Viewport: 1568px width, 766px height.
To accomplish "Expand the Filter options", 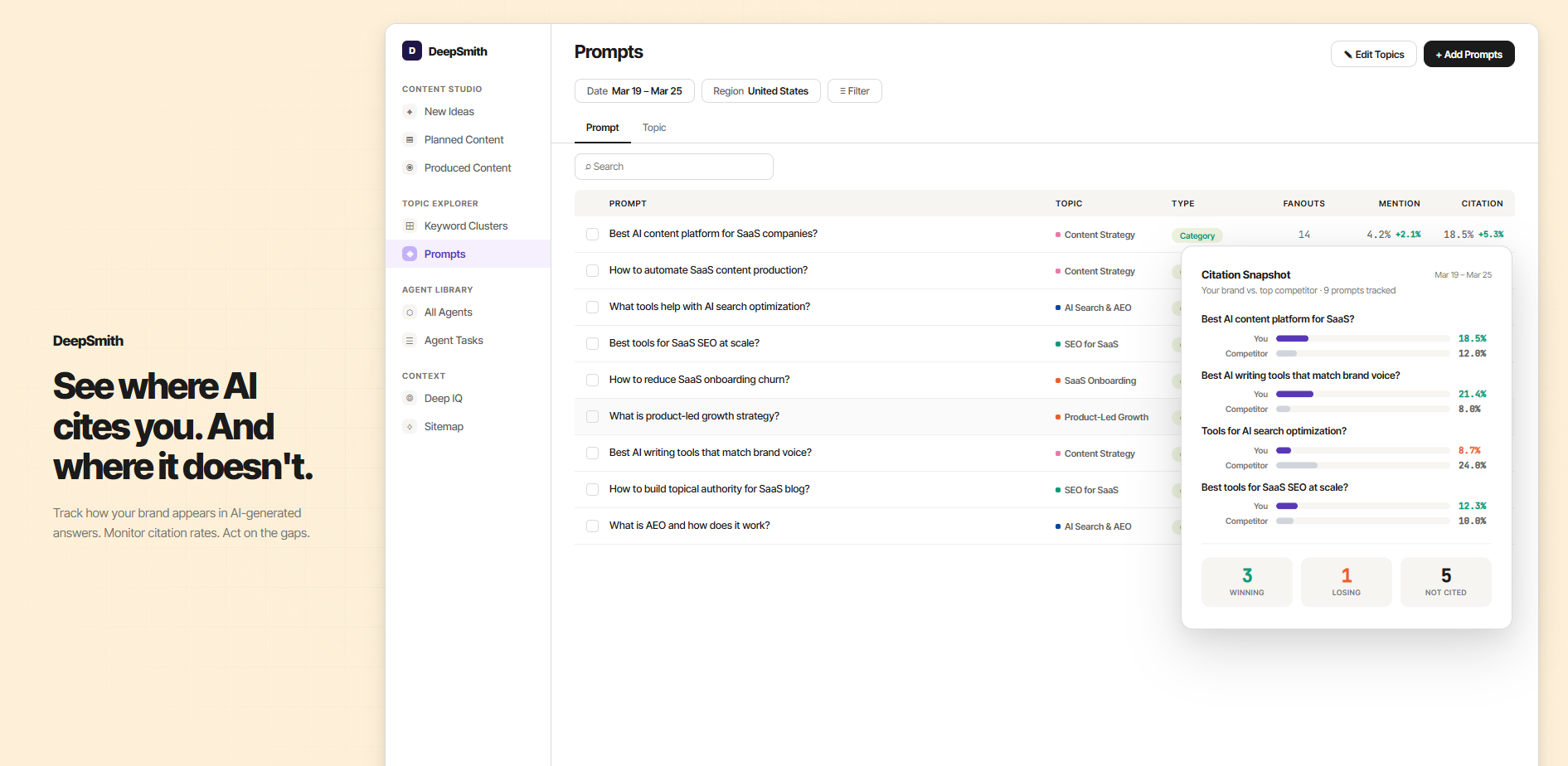I will pyautogui.click(x=854, y=91).
